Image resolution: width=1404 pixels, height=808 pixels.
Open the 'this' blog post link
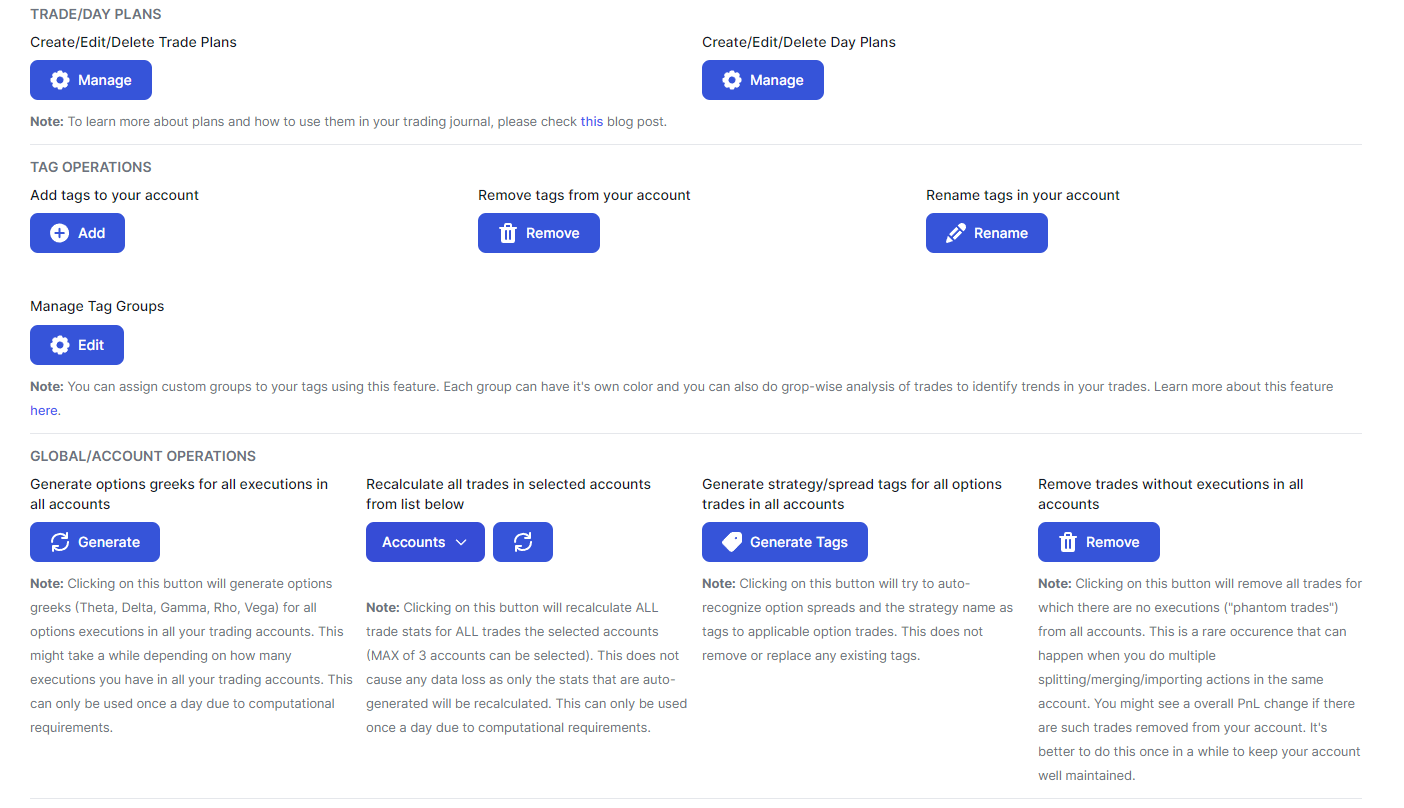tap(592, 122)
